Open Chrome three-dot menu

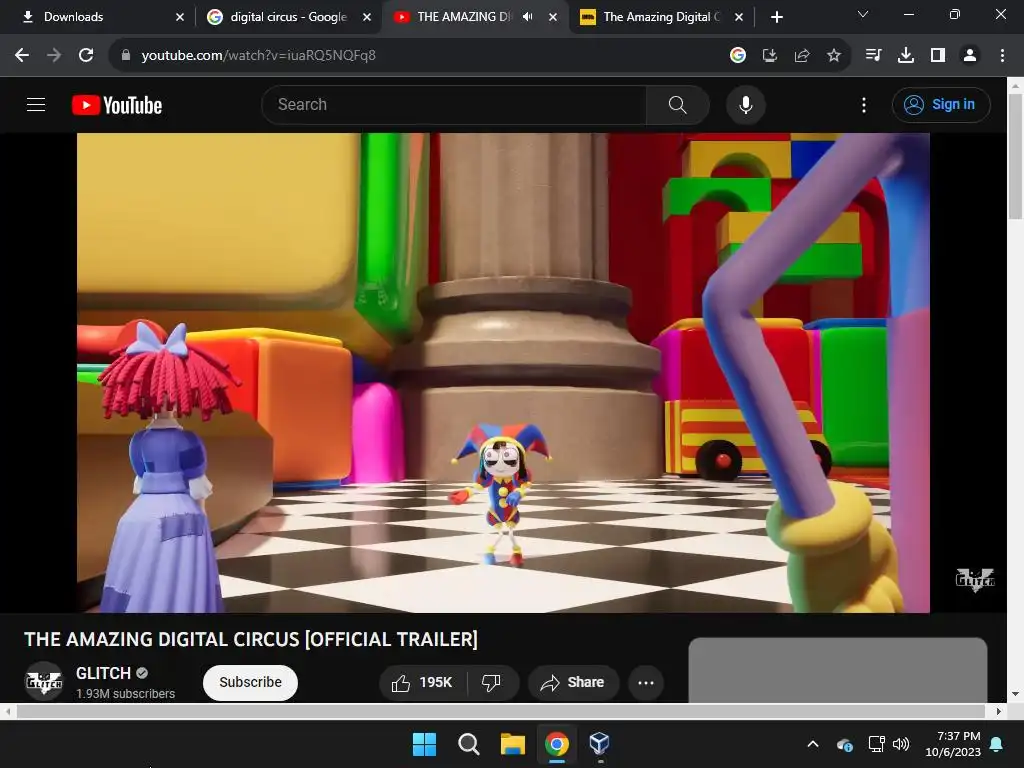click(1002, 56)
